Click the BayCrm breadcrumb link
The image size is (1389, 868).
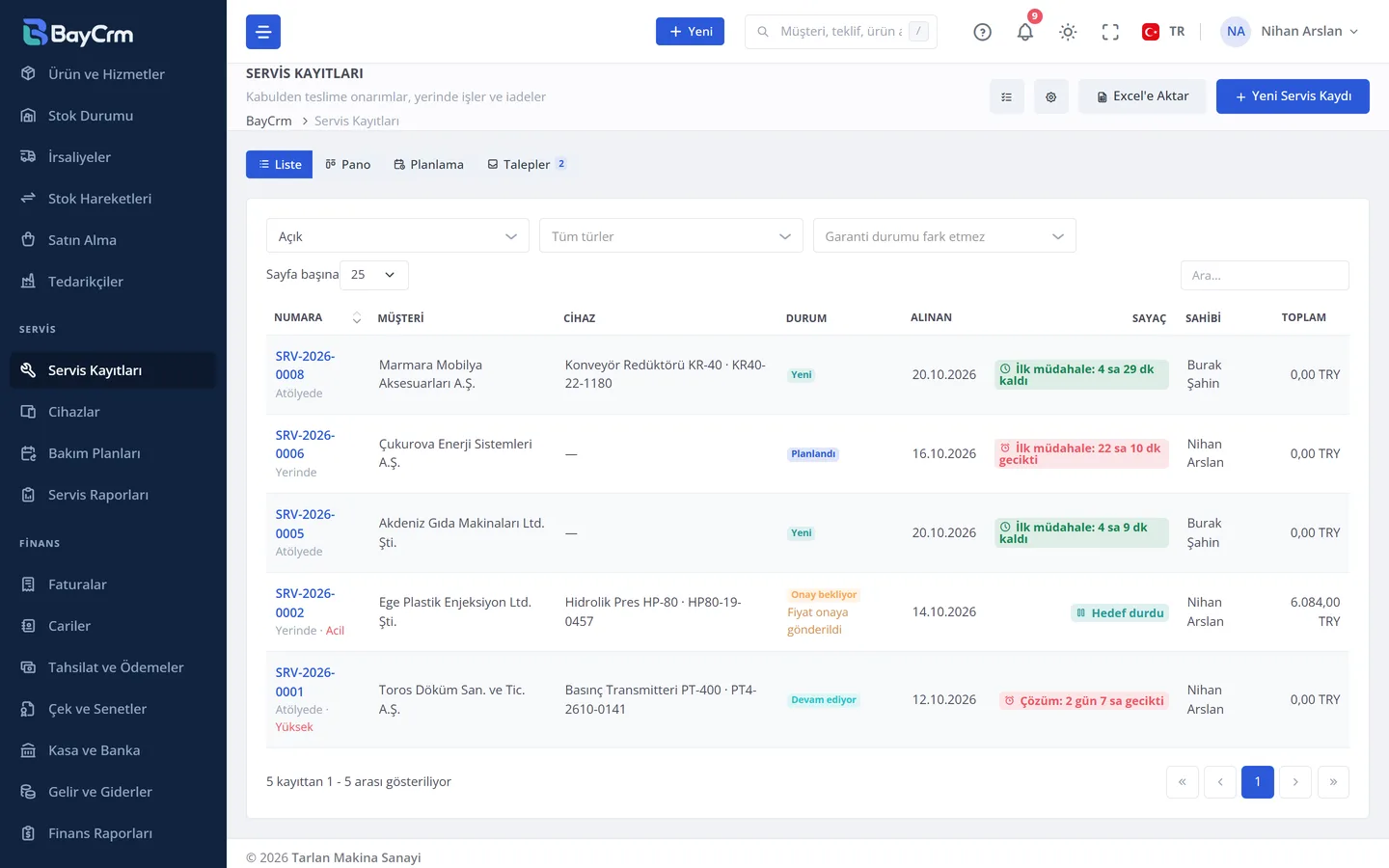click(268, 121)
